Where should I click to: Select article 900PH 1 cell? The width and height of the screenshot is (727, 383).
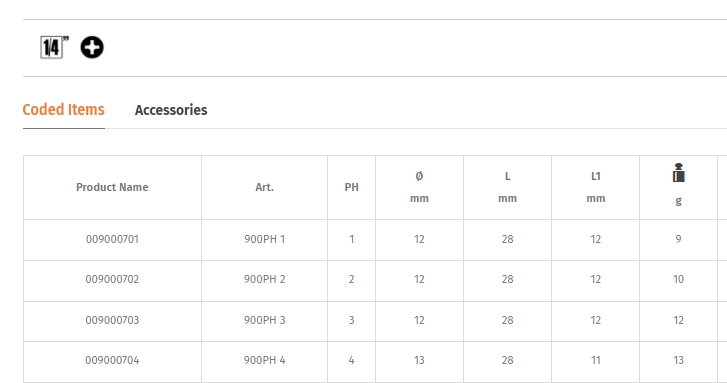(264, 239)
